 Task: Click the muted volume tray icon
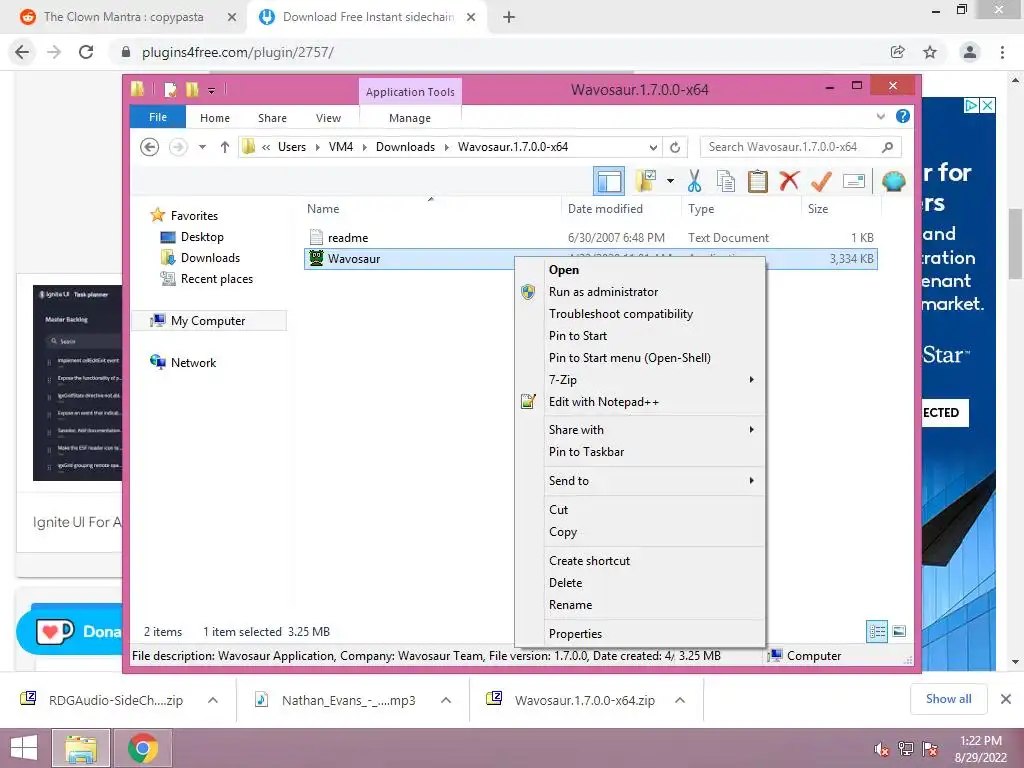point(881,749)
